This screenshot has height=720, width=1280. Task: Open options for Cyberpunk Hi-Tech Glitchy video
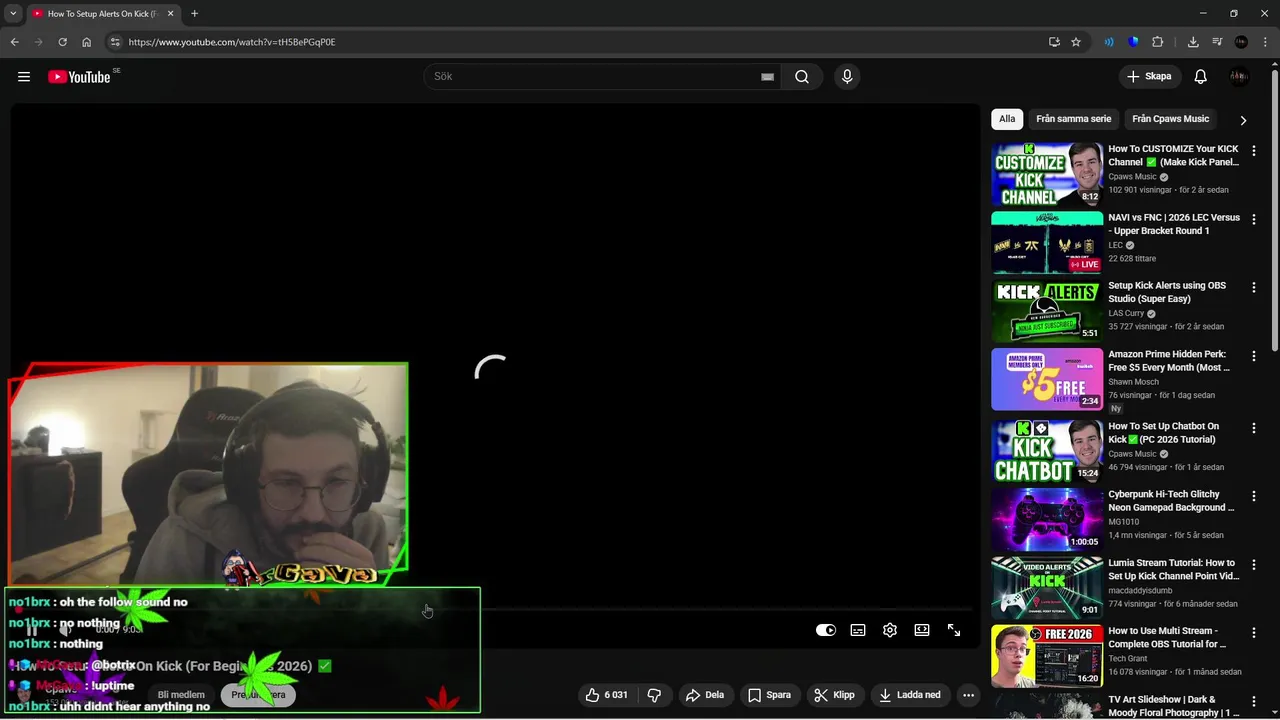1254,496
